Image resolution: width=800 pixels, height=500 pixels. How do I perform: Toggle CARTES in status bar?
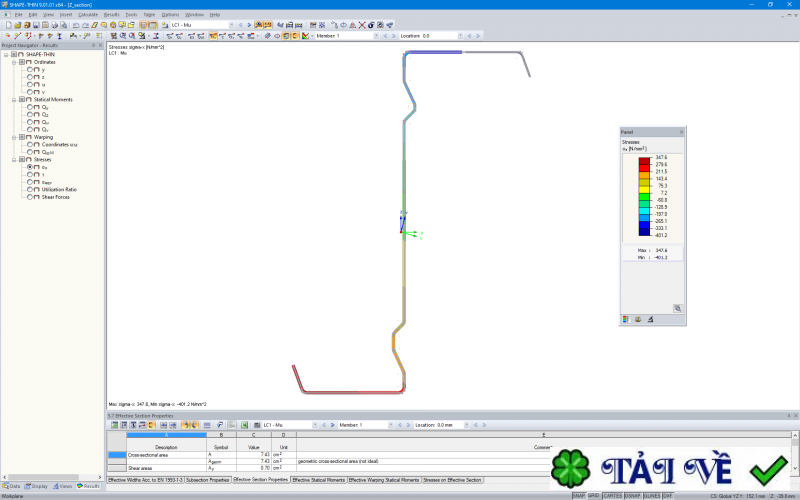[612, 496]
